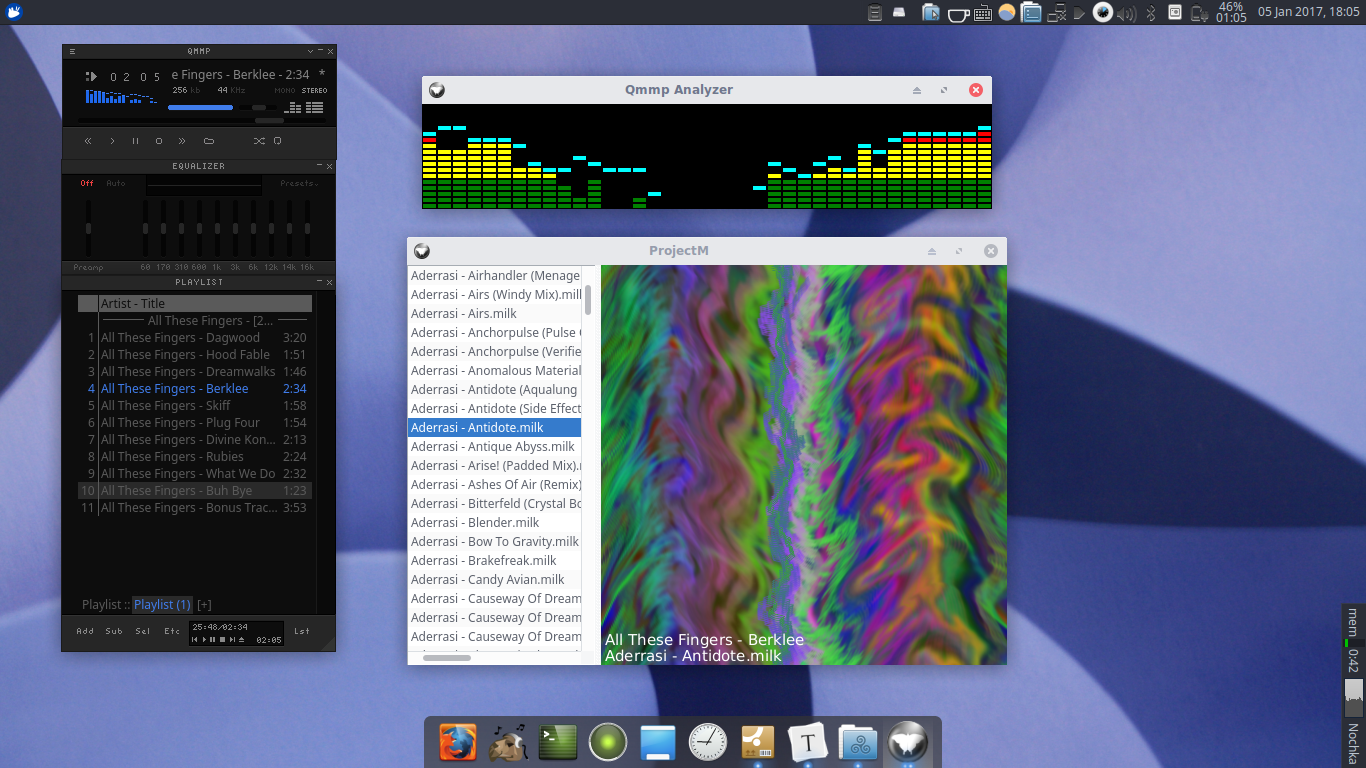The width and height of the screenshot is (1366, 768).
Task: Select Aderrasi - Blender.milk preset
Action: (475, 522)
